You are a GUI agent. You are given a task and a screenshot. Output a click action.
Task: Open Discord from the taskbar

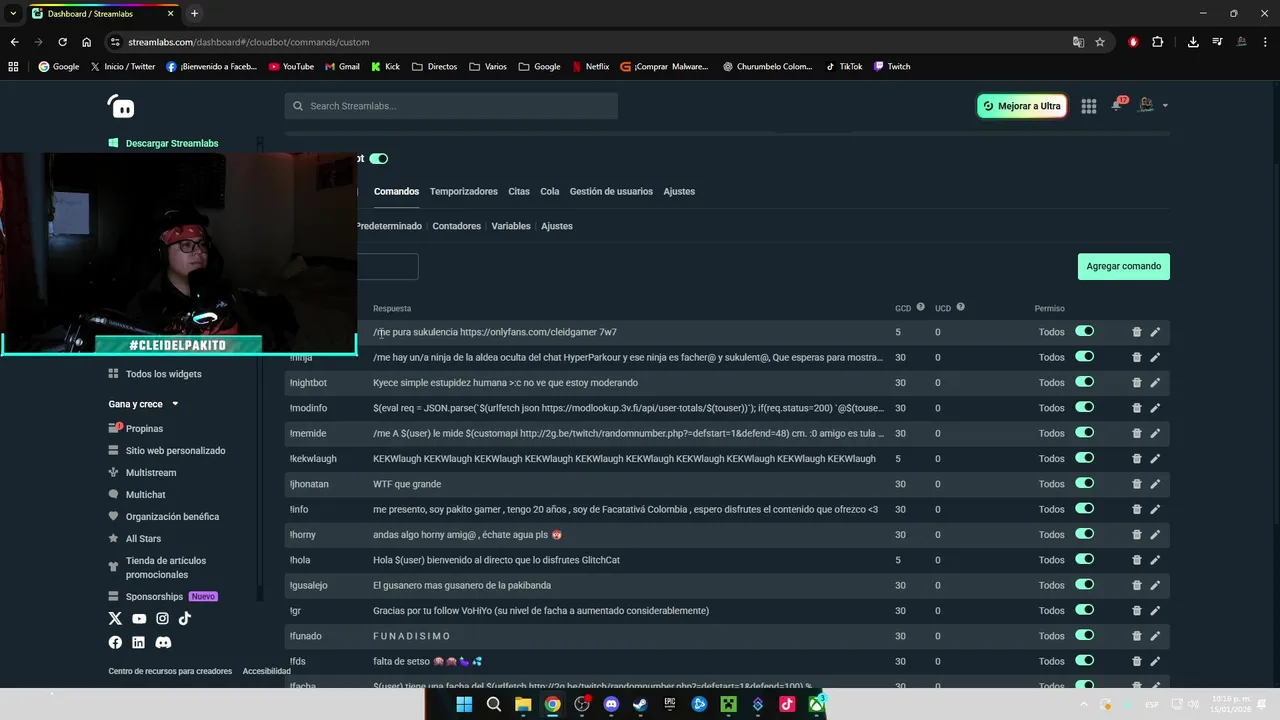(x=611, y=704)
